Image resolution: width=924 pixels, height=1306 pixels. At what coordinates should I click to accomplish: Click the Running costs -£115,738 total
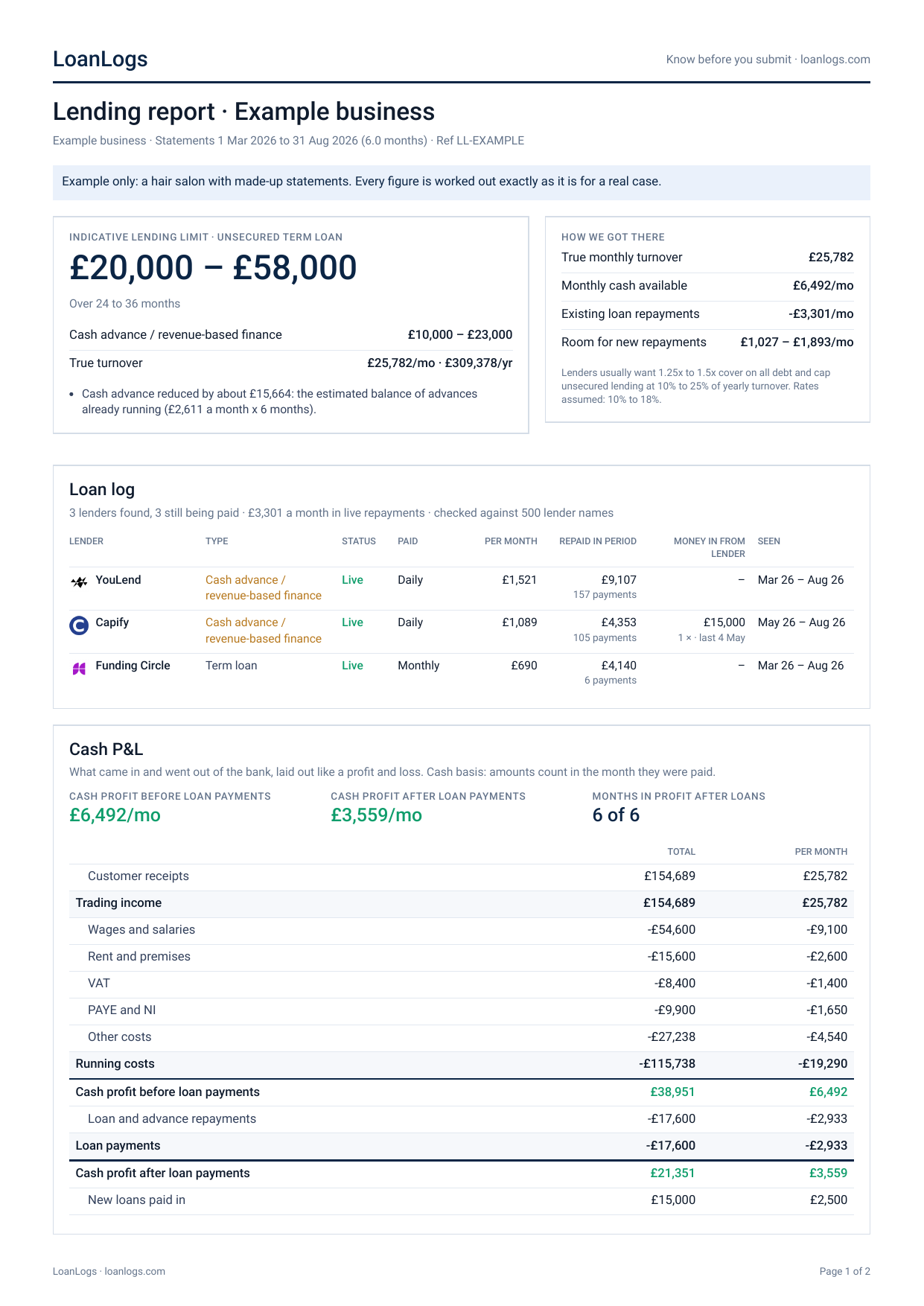pos(667,1064)
